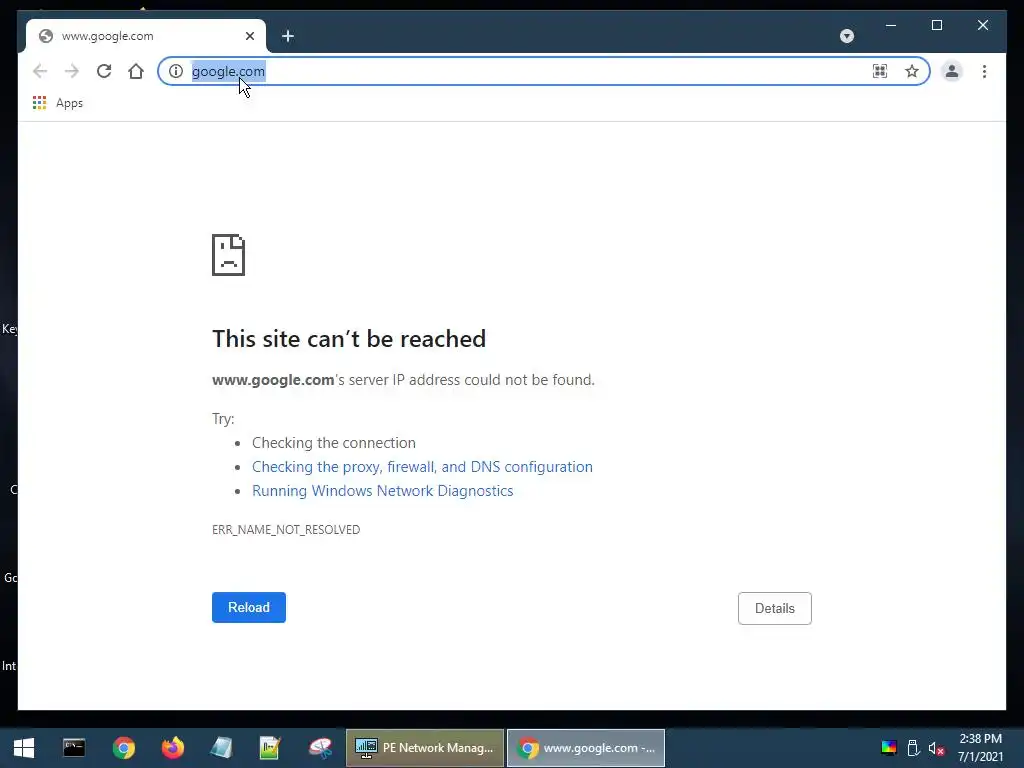Go to the home page icon
1024x768 pixels.
click(x=136, y=71)
